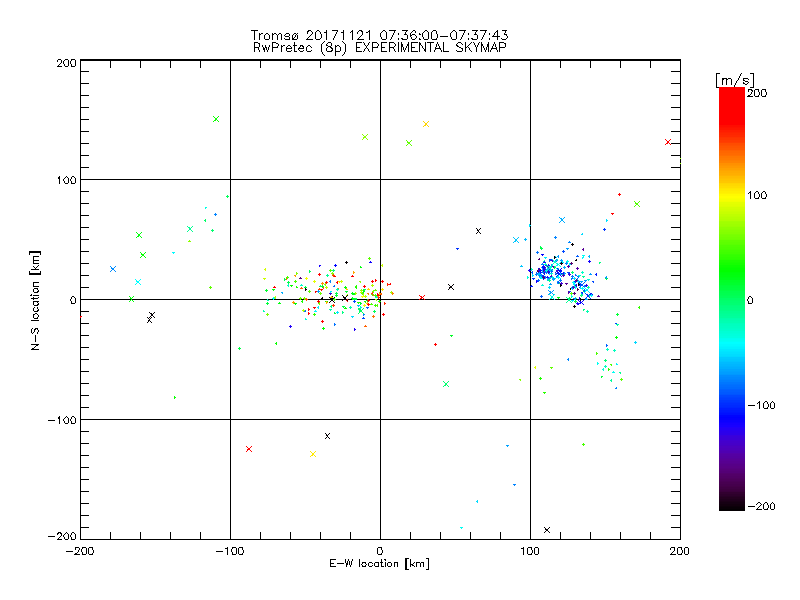Select the black X marker near the bottom right at -200 km
This screenshot has height=600, width=800.
(547, 530)
